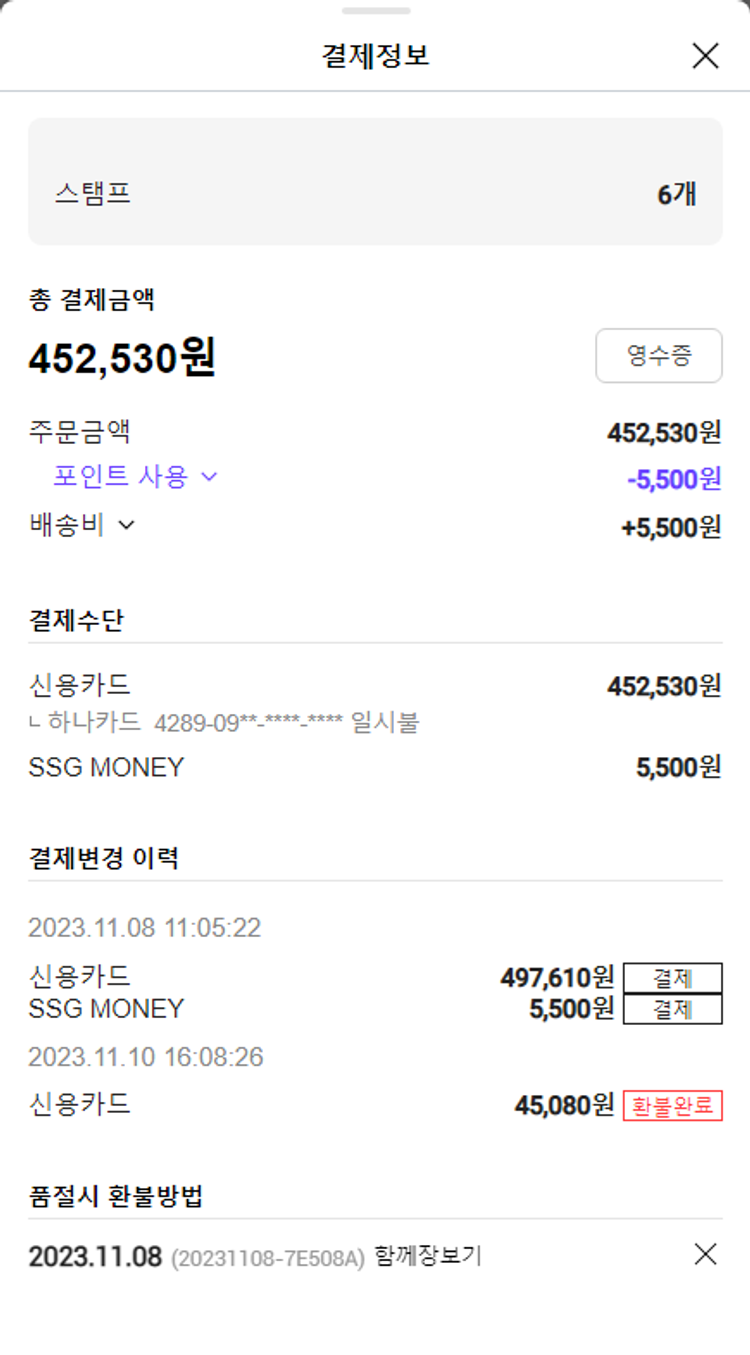Select the 2023.11.10 16:08:26 history timestamp
The image size is (750, 1355).
coord(146,1057)
